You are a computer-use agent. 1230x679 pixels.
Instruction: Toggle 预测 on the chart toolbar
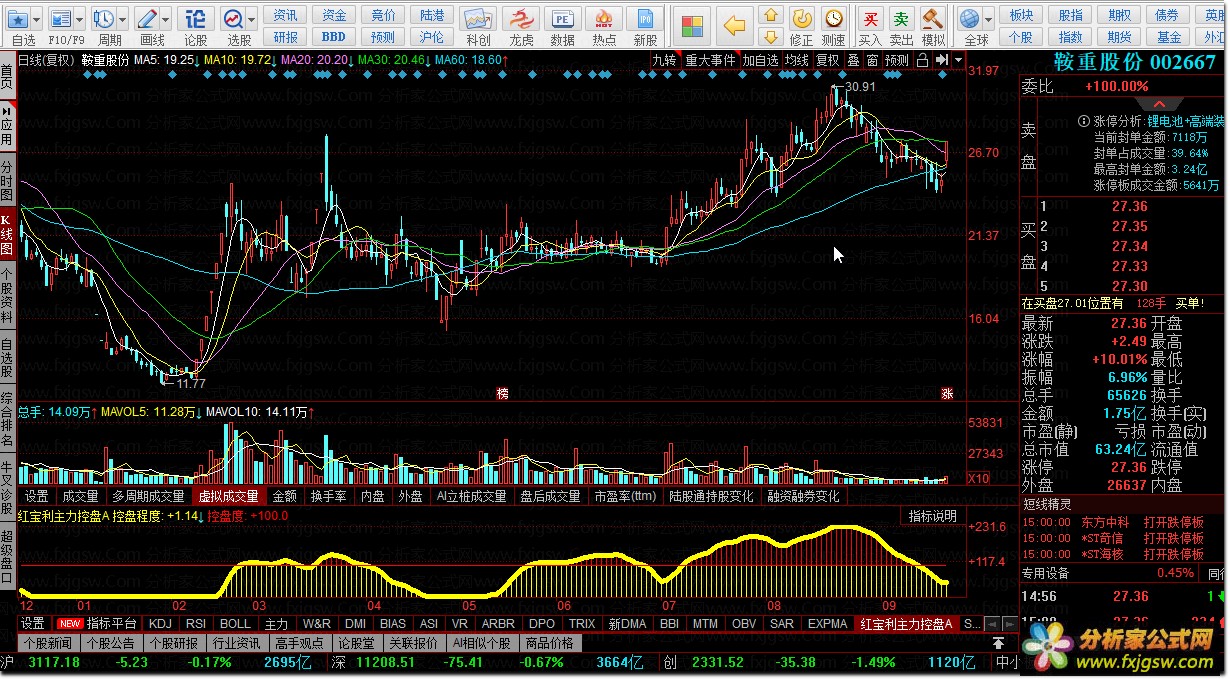(x=897, y=60)
